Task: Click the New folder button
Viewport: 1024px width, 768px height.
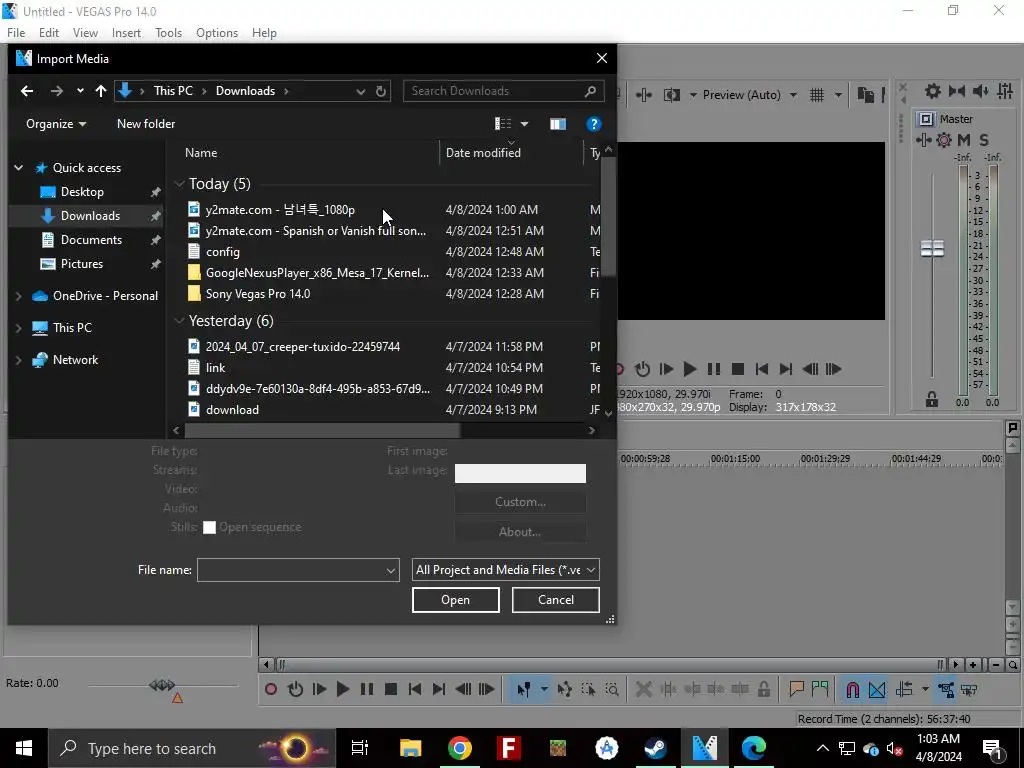Action: point(146,124)
